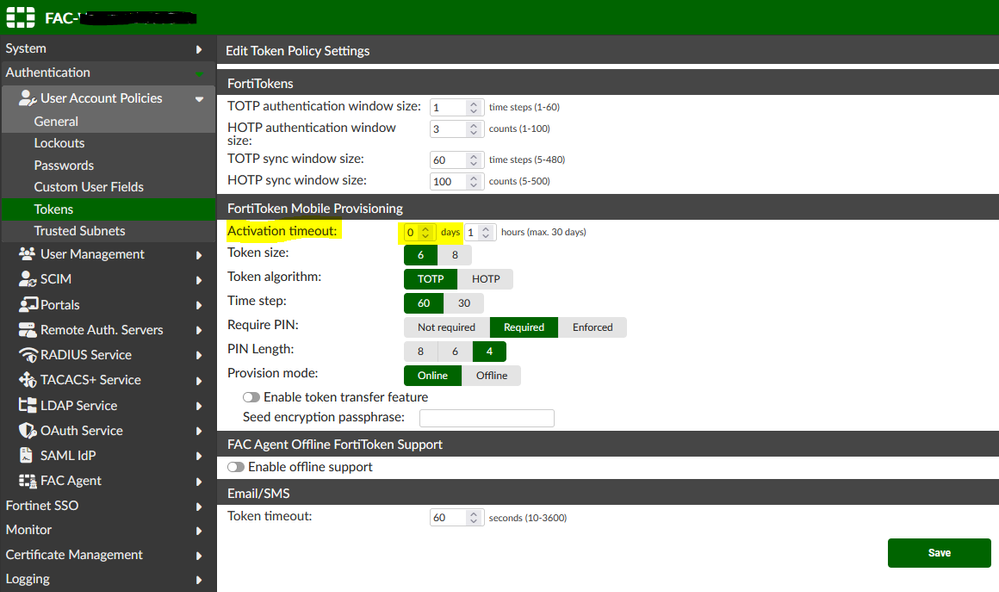Enable the token transfer feature
999x592 pixels.
click(x=252, y=396)
